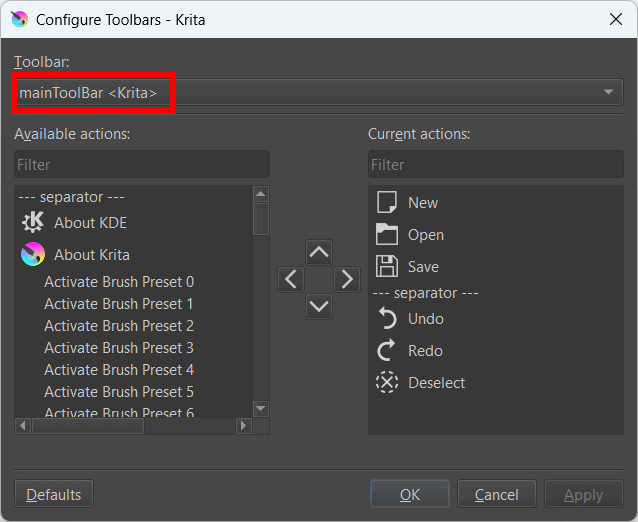Screen dimensions: 638x522
Task: Click the Deselect dashed-circle icon
Action: (387, 382)
